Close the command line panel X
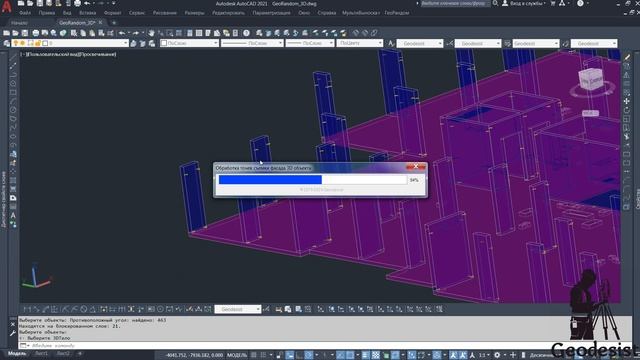 click(13, 324)
